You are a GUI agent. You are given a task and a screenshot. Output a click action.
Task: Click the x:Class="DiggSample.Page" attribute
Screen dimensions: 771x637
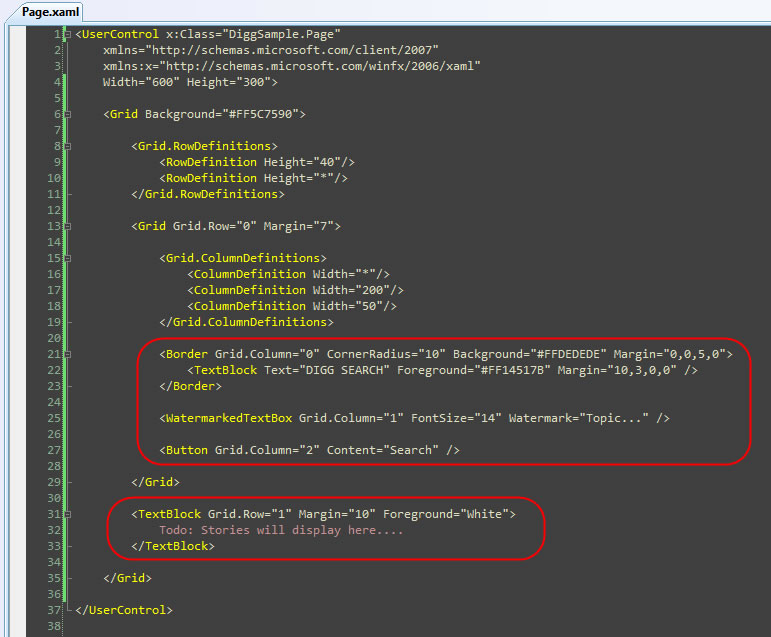pyautogui.click(x=253, y=34)
